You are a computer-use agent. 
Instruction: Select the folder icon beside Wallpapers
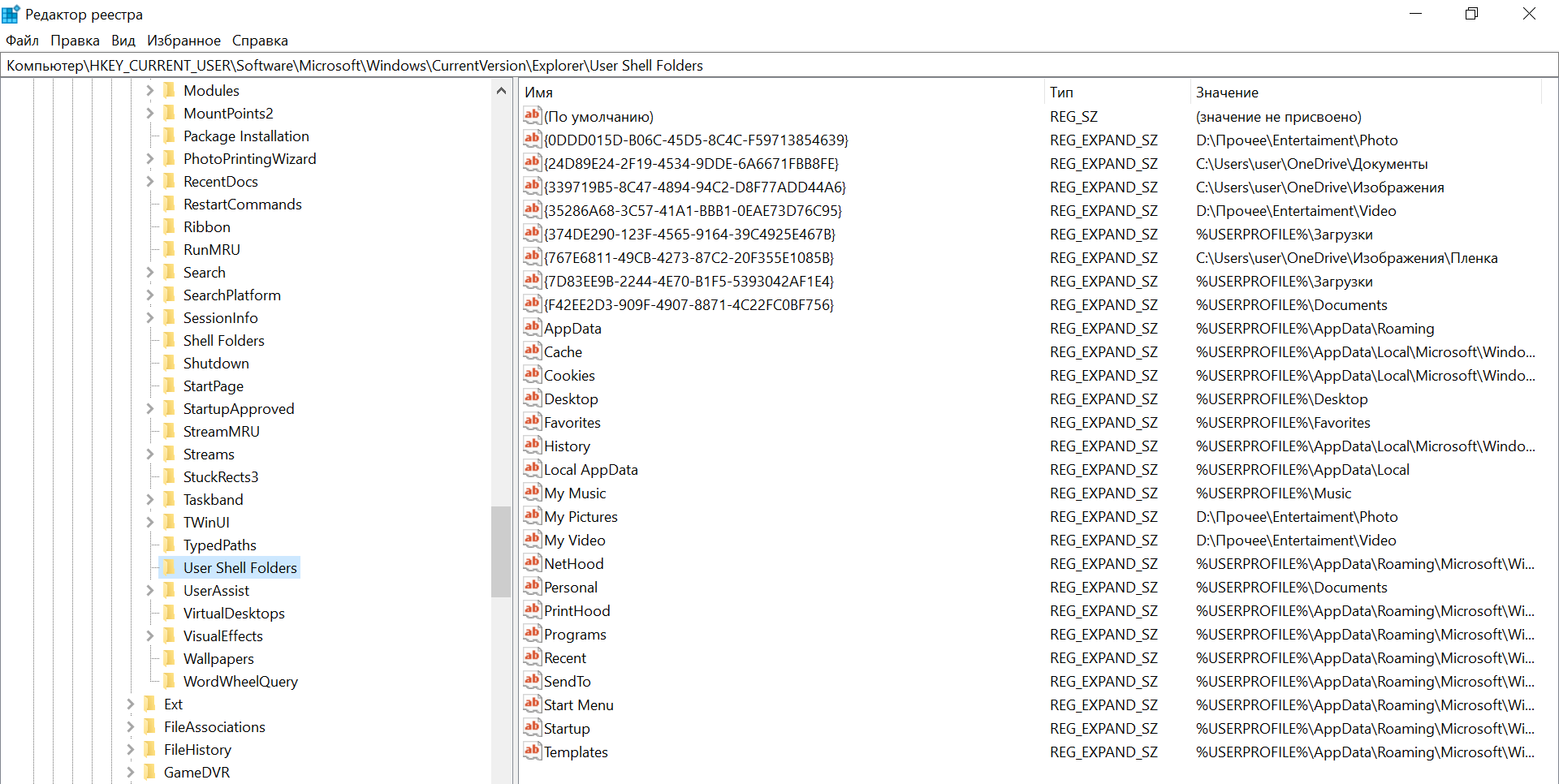[x=169, y=658]
